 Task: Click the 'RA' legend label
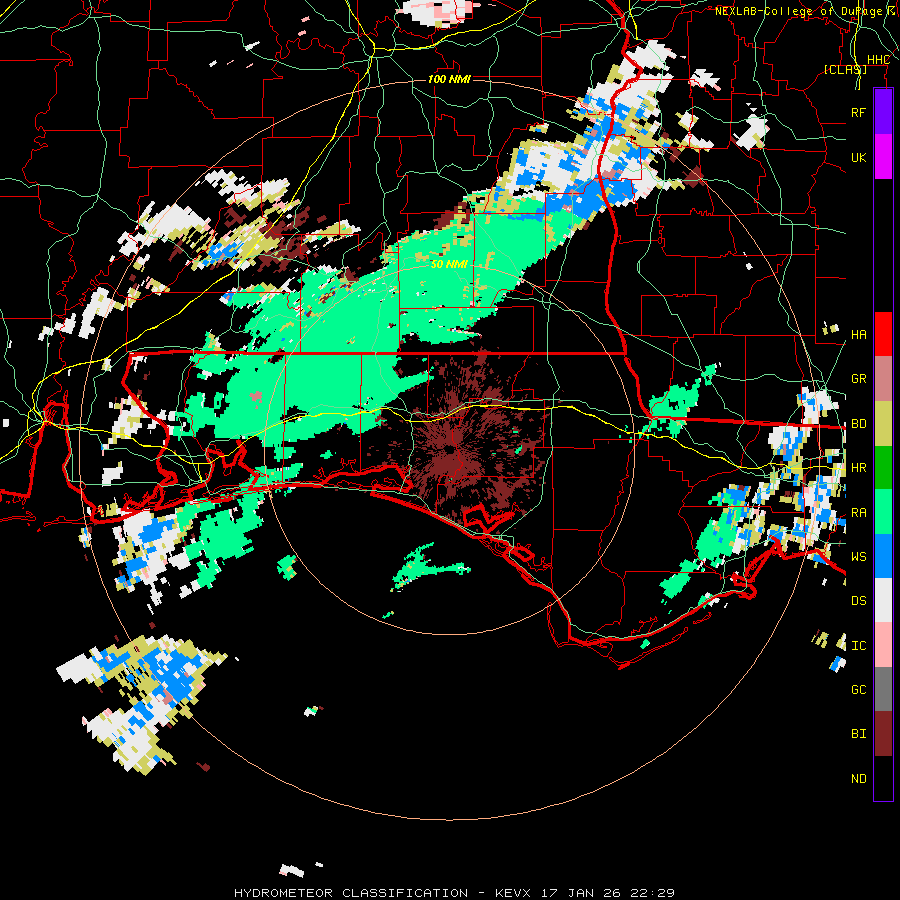click(859, 513)
